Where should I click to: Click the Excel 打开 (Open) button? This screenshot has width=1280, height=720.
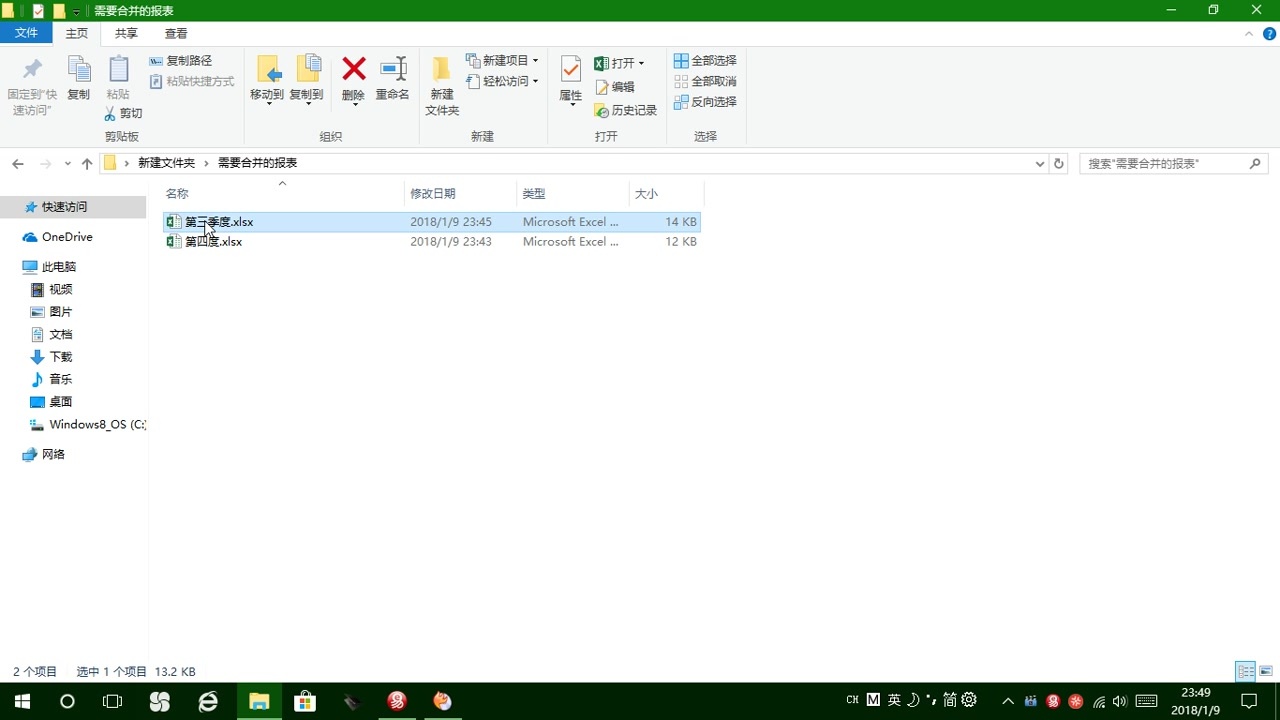point(614,63)
